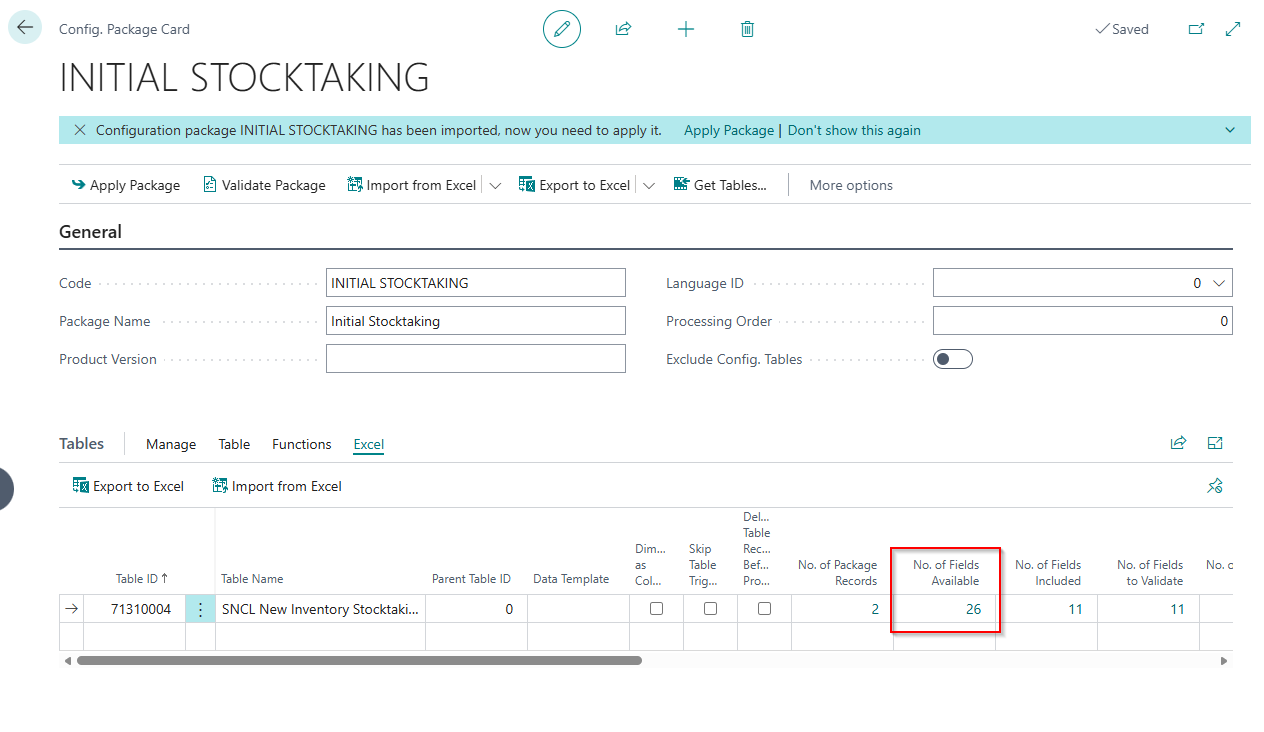Click No. of Fields Included value 11

coord(1075,609)
